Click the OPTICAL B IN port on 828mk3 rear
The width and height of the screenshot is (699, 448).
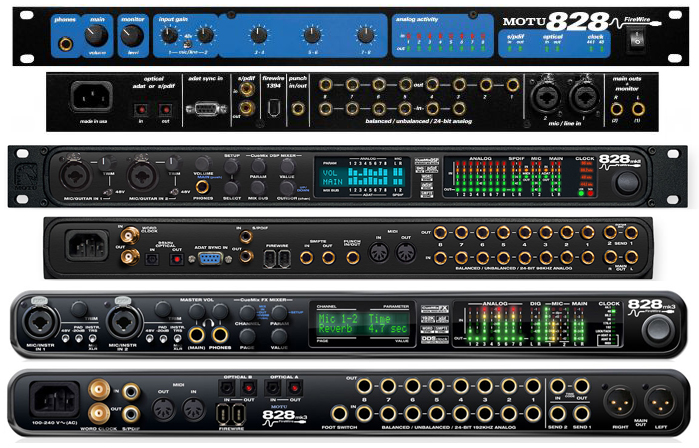[x=226, y=388]
